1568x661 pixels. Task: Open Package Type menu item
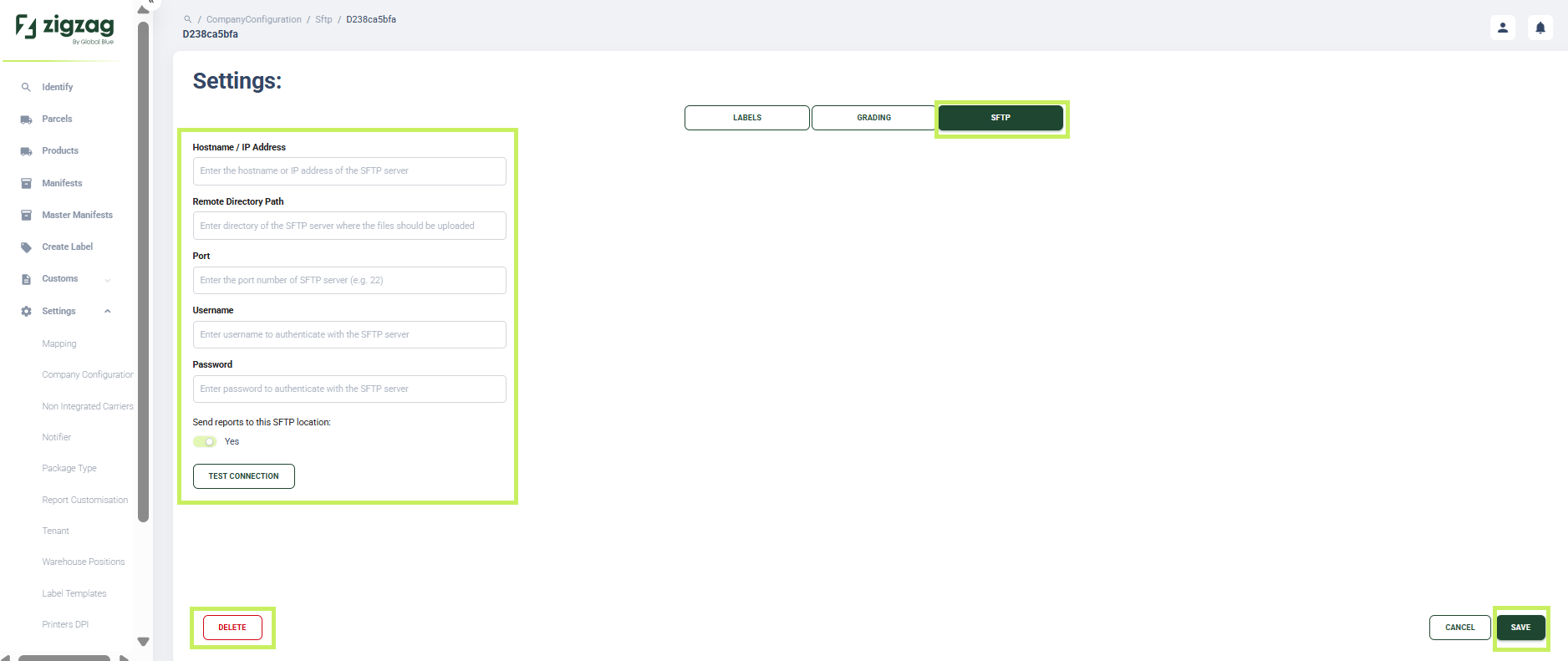click(69, 468)
